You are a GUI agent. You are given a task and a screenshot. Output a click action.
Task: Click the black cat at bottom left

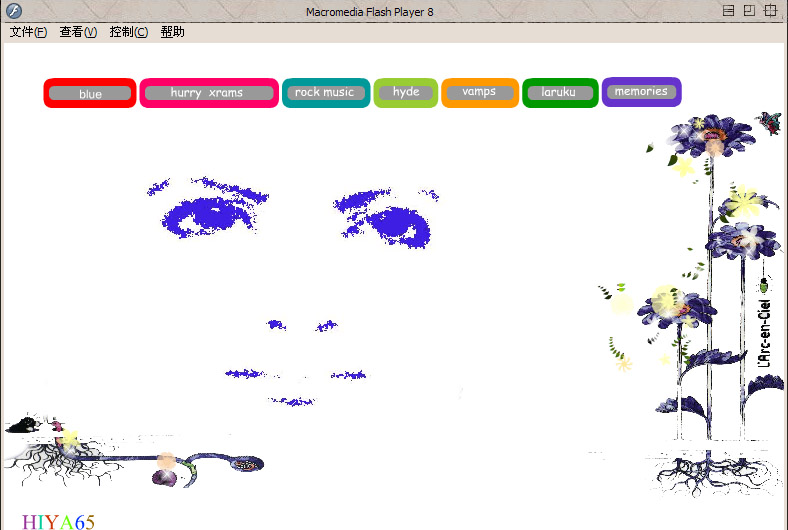[23, 425]
